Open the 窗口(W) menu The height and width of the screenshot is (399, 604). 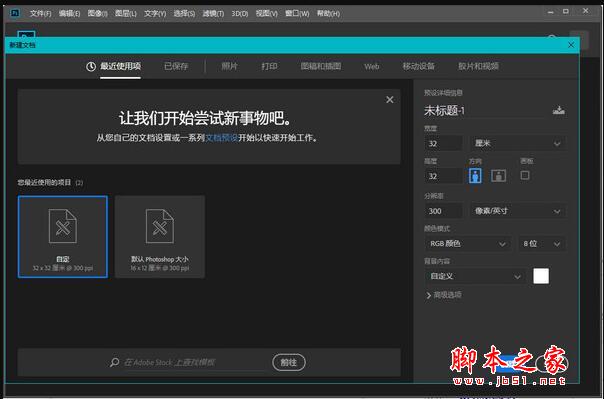pos(297,13)
